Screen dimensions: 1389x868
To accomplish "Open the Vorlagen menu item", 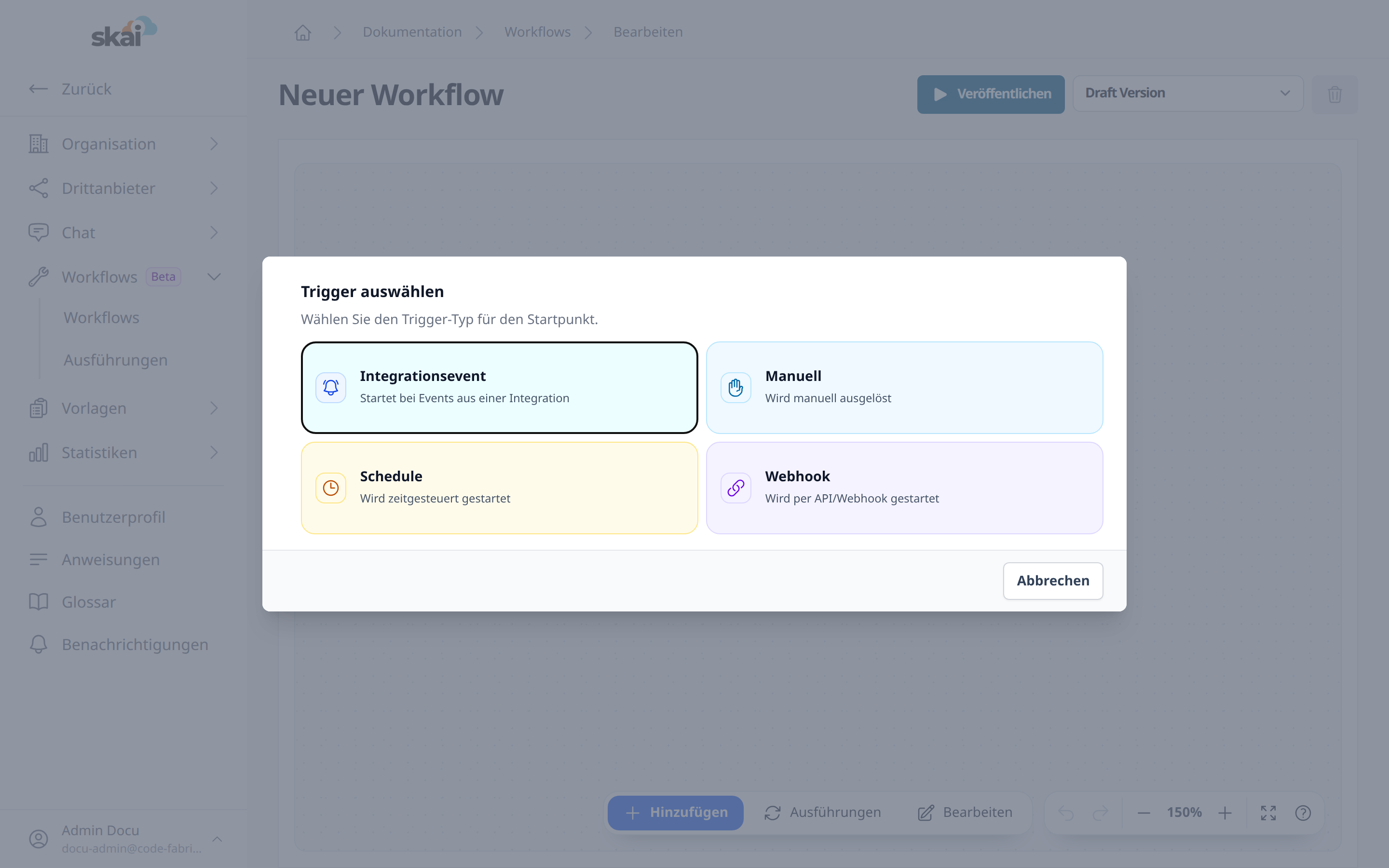I will click(123, 408).
